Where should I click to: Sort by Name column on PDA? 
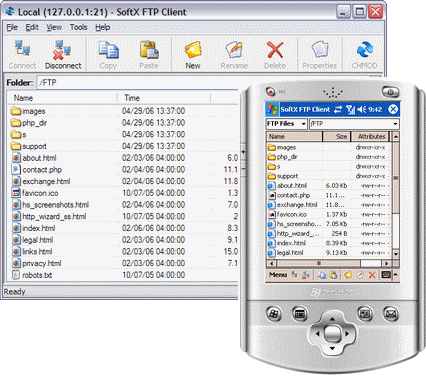tap(294, 136)
